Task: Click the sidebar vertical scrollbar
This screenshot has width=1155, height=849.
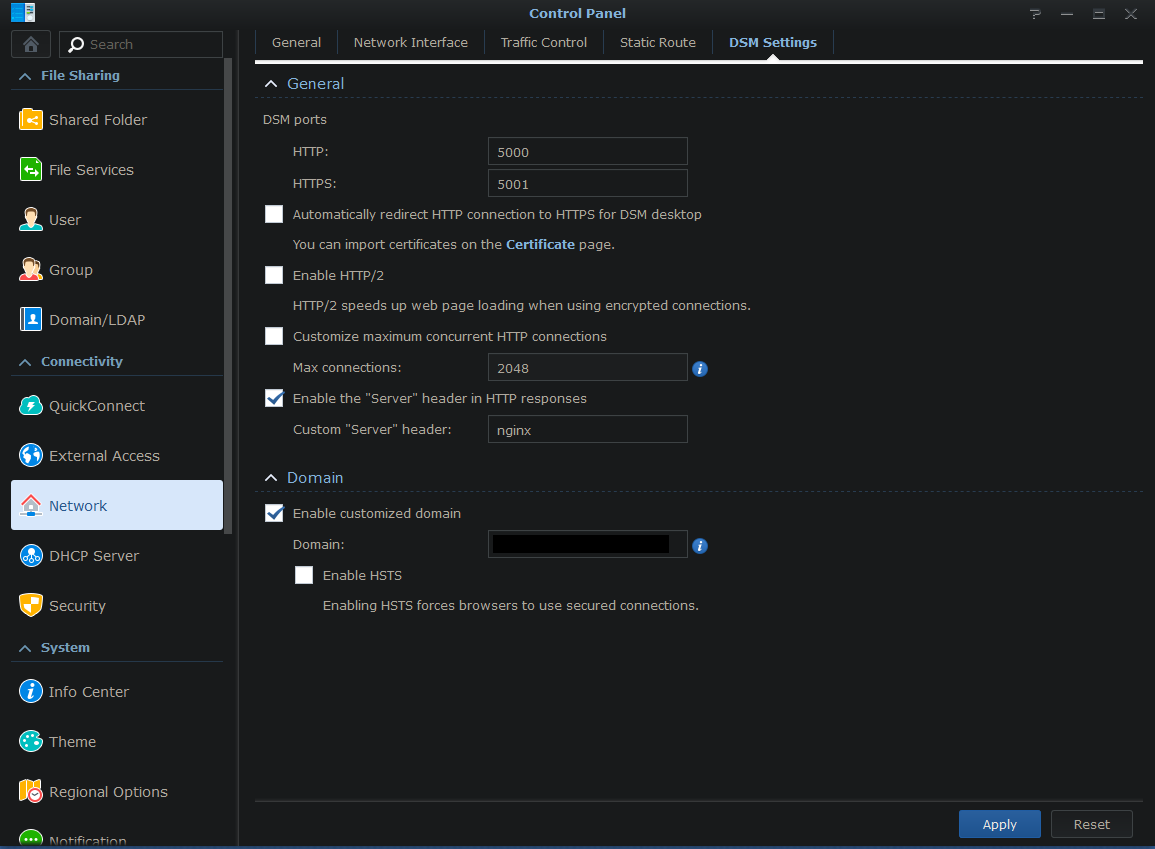Action: tap(229, 300)
